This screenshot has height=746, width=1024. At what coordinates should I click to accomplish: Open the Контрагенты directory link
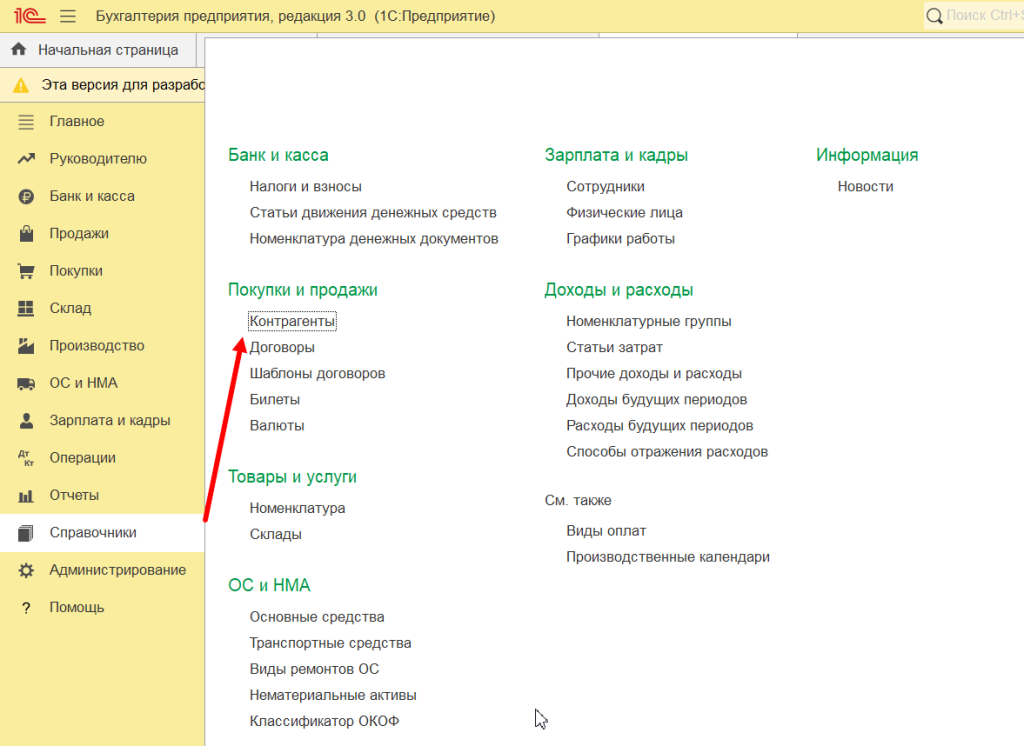pos(292,321)
